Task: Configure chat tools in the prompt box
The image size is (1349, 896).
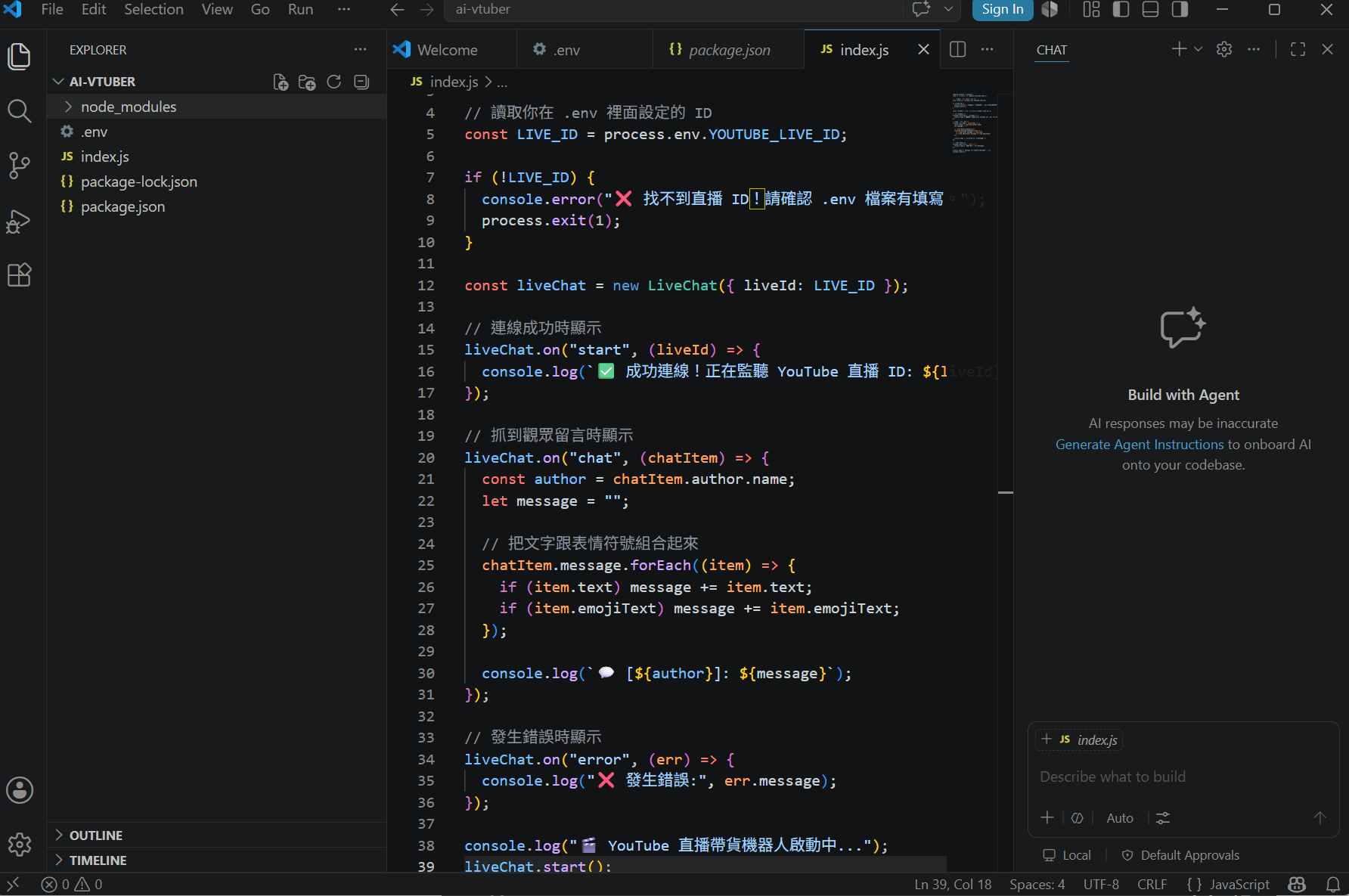Action: coord(1163,817)
